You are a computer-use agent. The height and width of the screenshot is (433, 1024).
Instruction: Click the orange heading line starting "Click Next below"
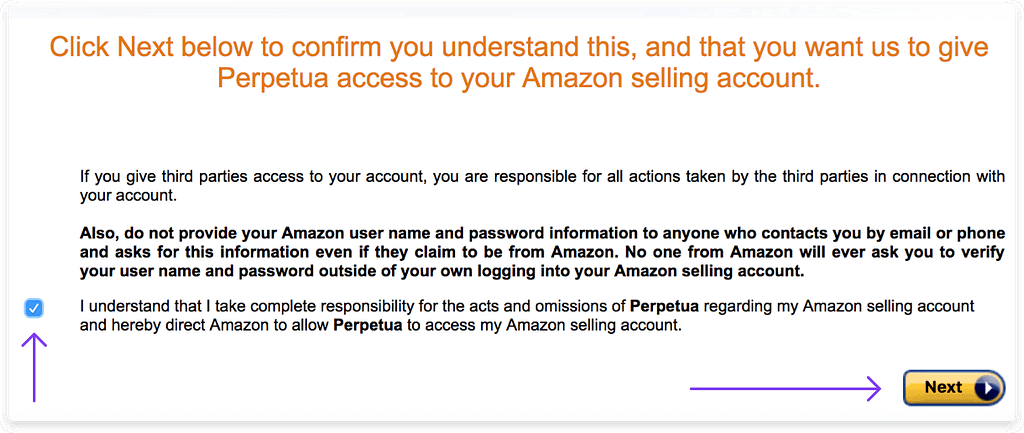coord(519,48)
